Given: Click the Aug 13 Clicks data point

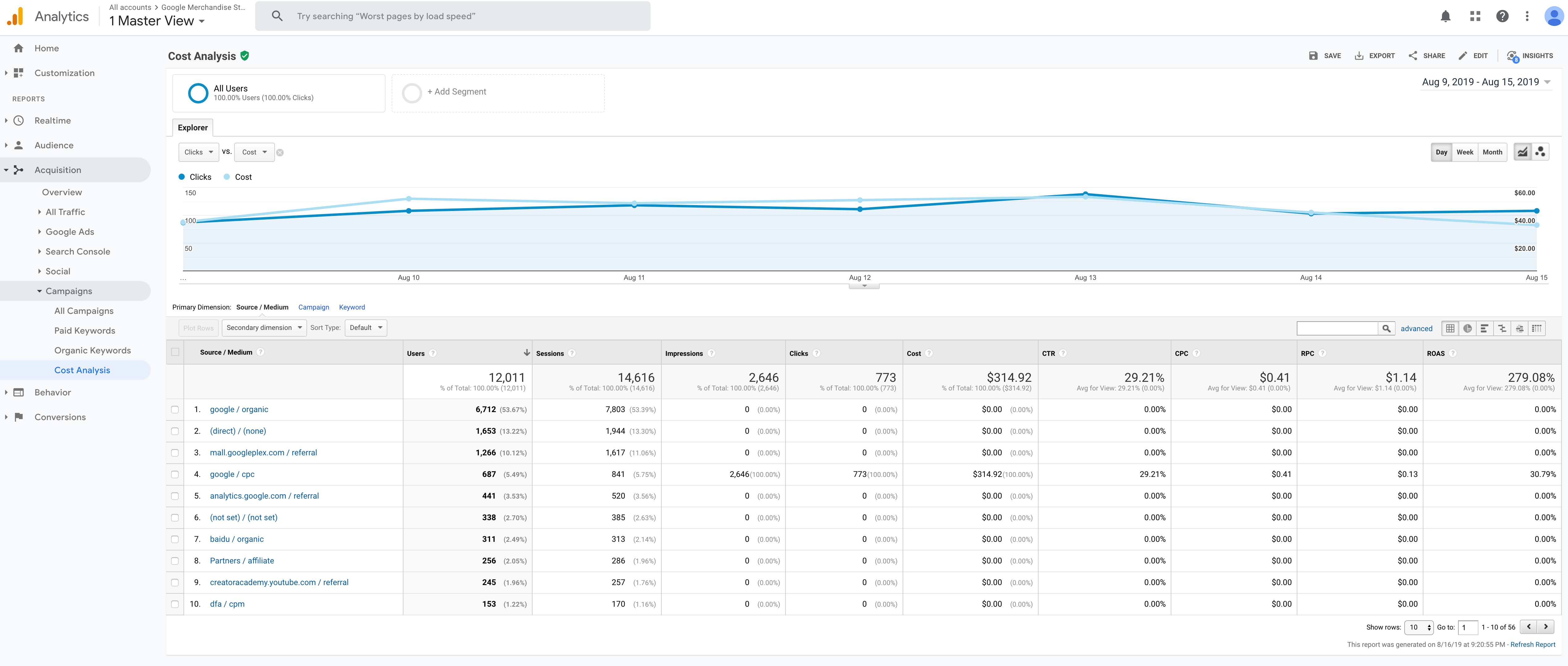Looking at the screenshot, I should pos(1085,194).
